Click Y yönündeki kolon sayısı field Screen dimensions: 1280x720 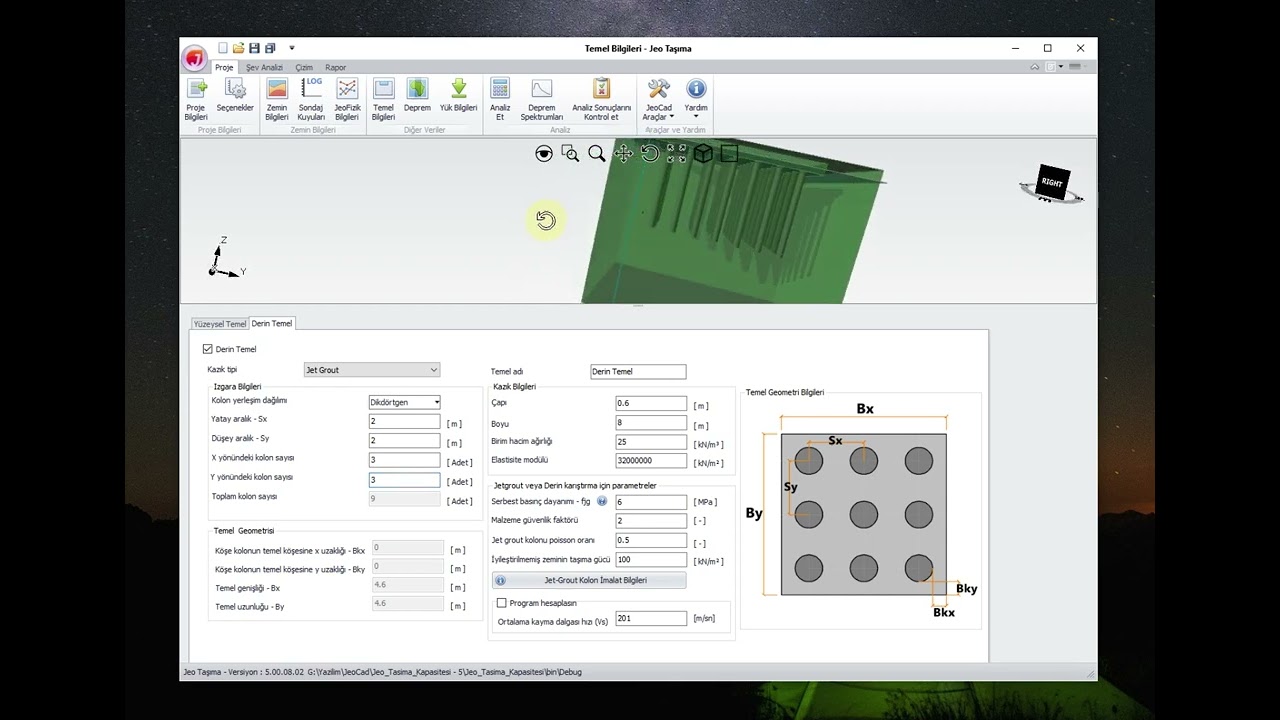(x=405, y=480)
